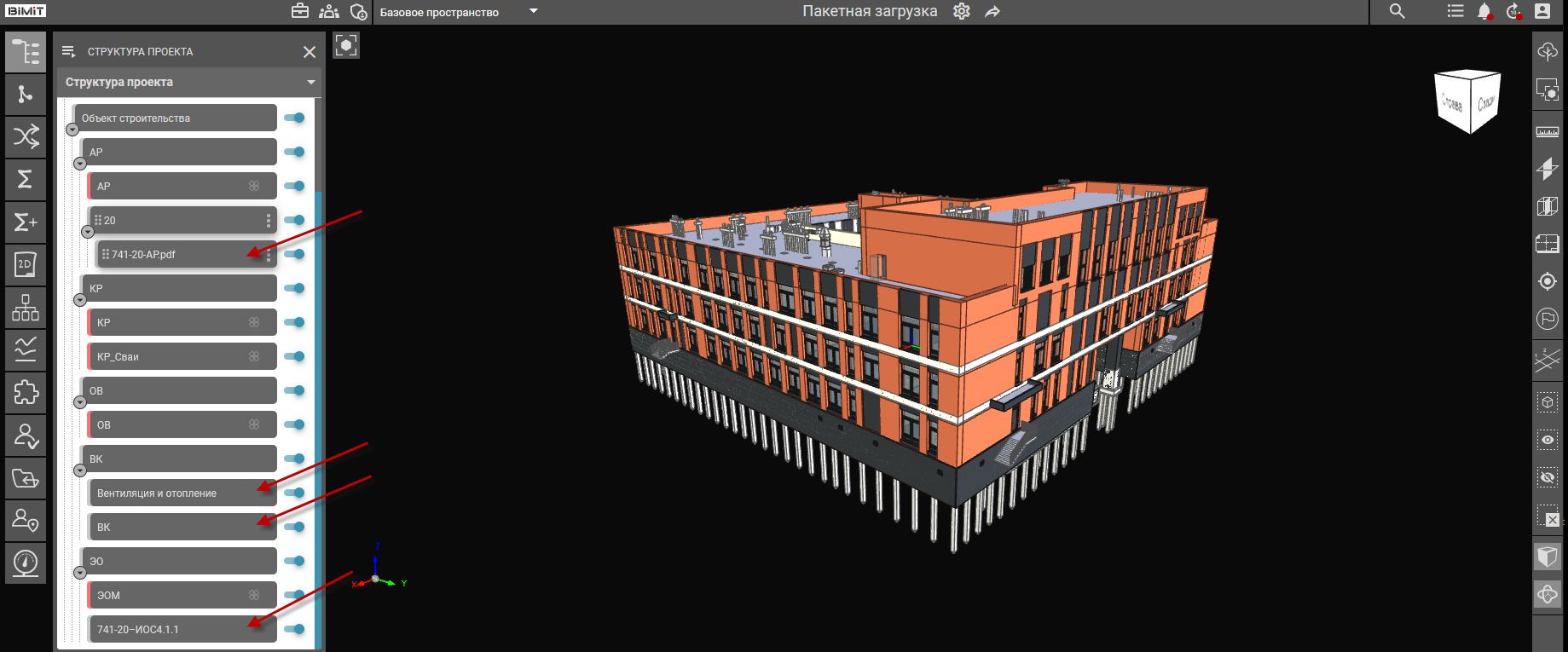Toggle visibility of 741-20-АР.pdf
This screenshot has width=1568, height=652.
(x=294, y=254)
